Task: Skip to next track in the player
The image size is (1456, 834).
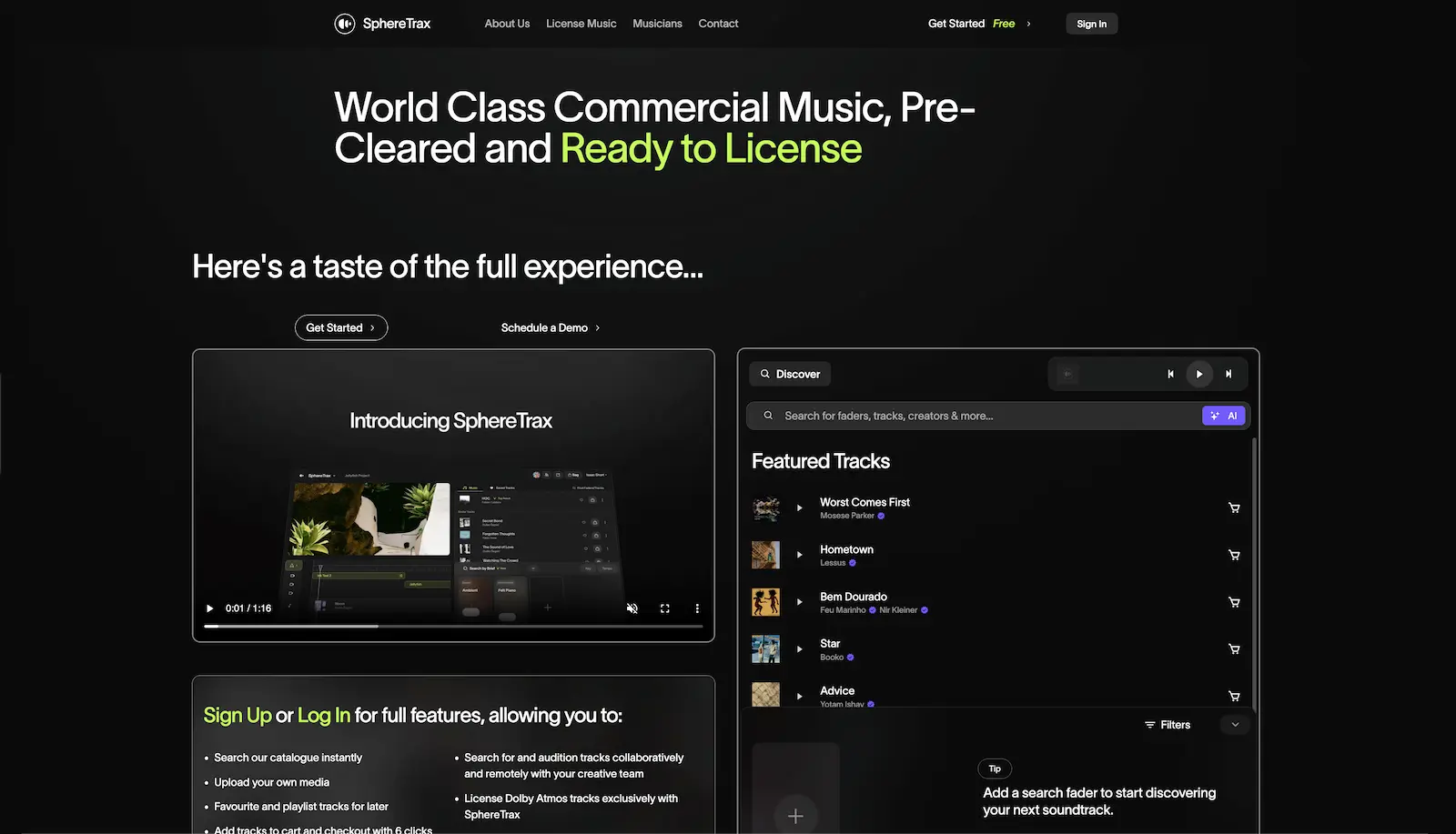Action: coord(1228,374)
